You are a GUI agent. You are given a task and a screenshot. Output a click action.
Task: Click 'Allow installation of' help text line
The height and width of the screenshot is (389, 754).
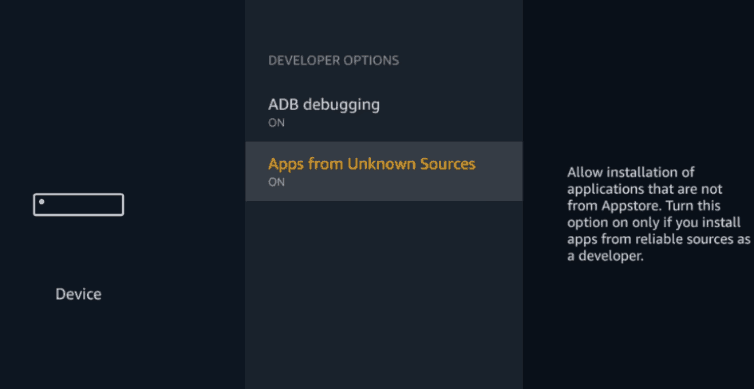click(630, 172)
